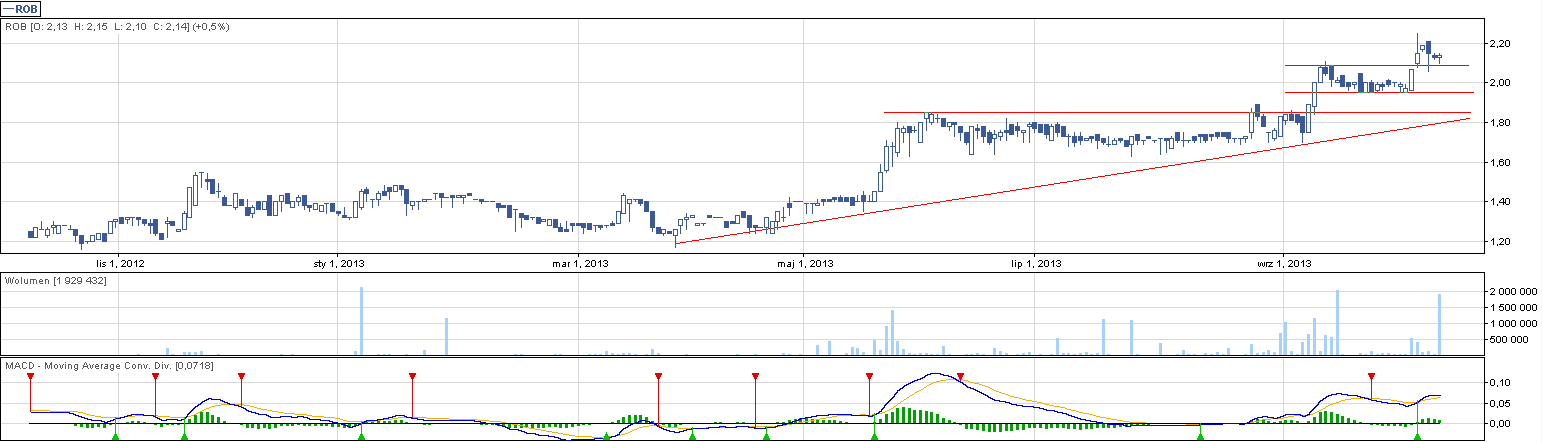Click the 1,40 price axis label
Screen dimensions: 1542x442
tap(1498, 202)
